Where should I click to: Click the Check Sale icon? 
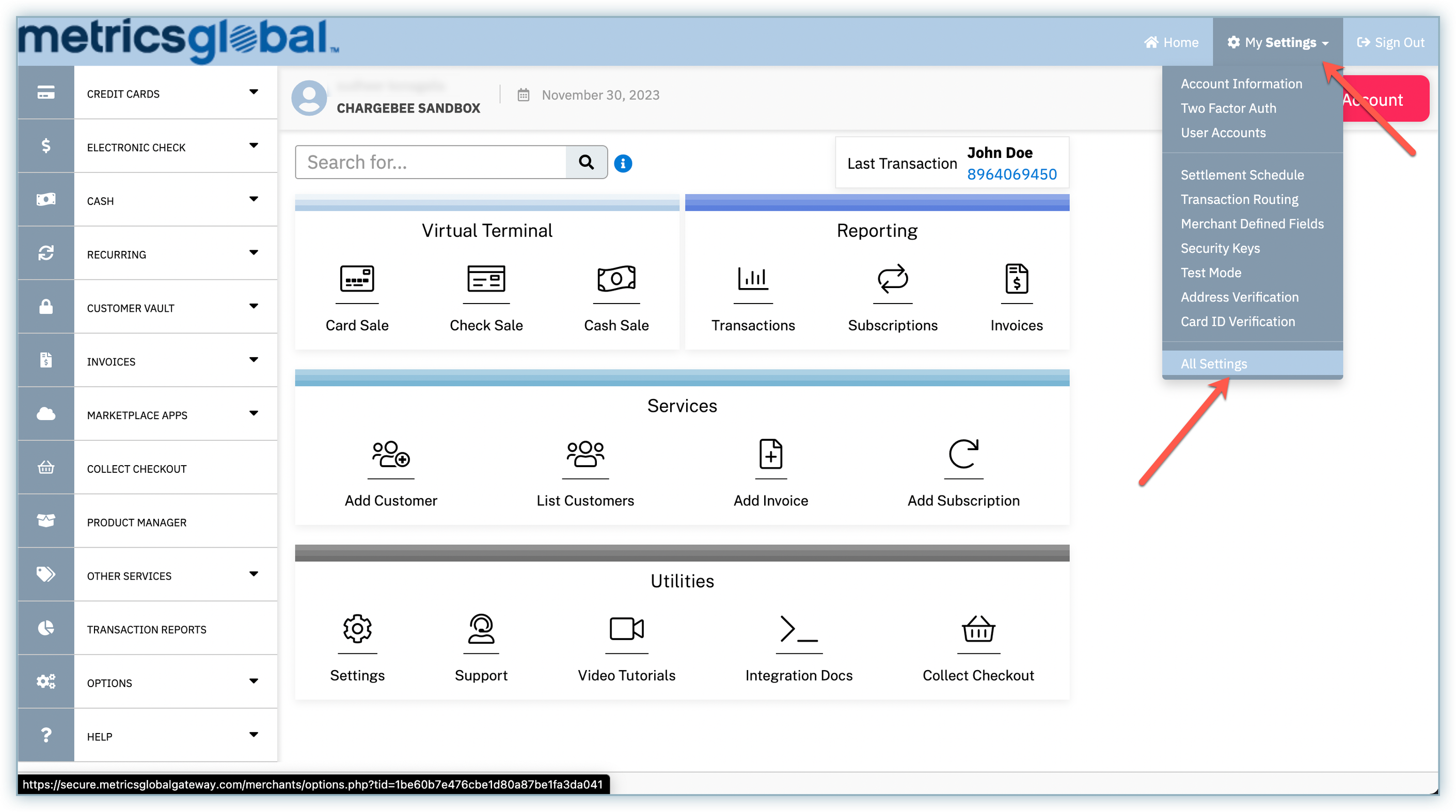tap(486, 279)
